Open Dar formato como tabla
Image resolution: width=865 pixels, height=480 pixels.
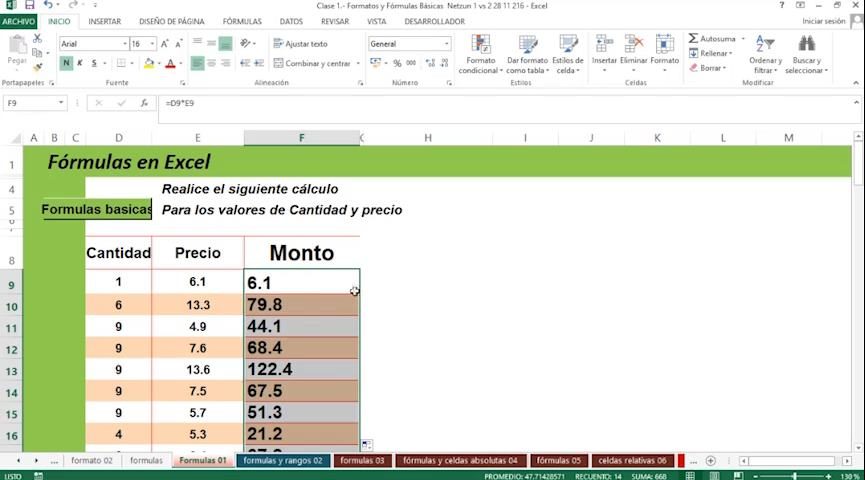527,54
